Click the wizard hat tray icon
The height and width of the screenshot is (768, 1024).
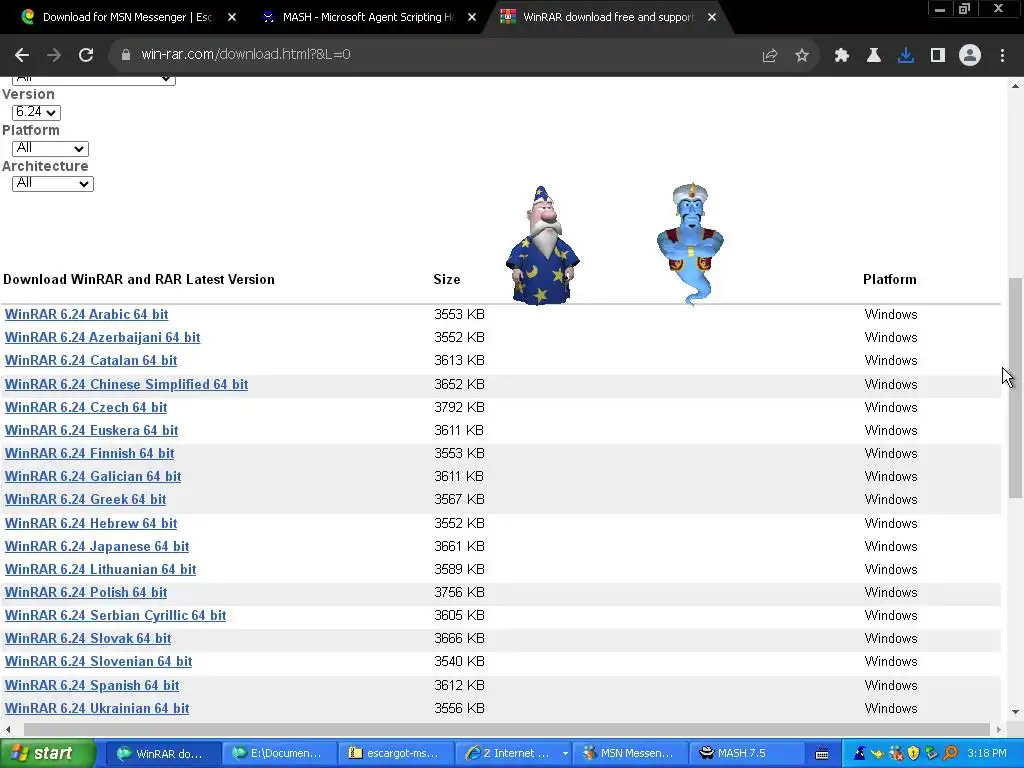click(x=860, y=754)
